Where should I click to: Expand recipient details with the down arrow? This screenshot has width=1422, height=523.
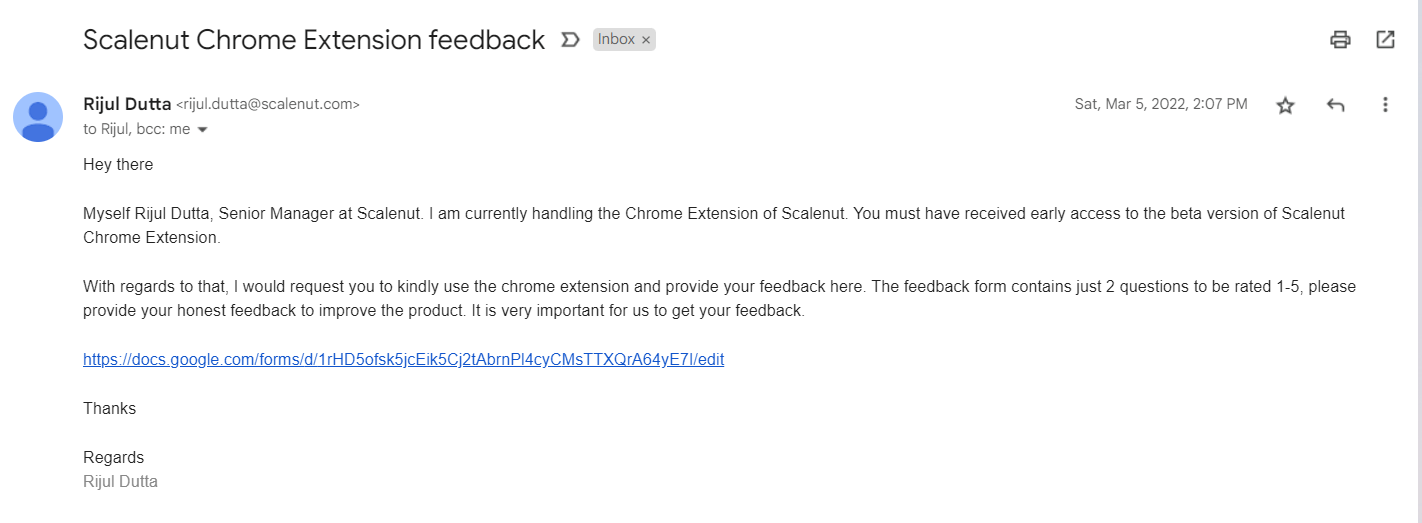pyautogui.click(x=202, y=130)
